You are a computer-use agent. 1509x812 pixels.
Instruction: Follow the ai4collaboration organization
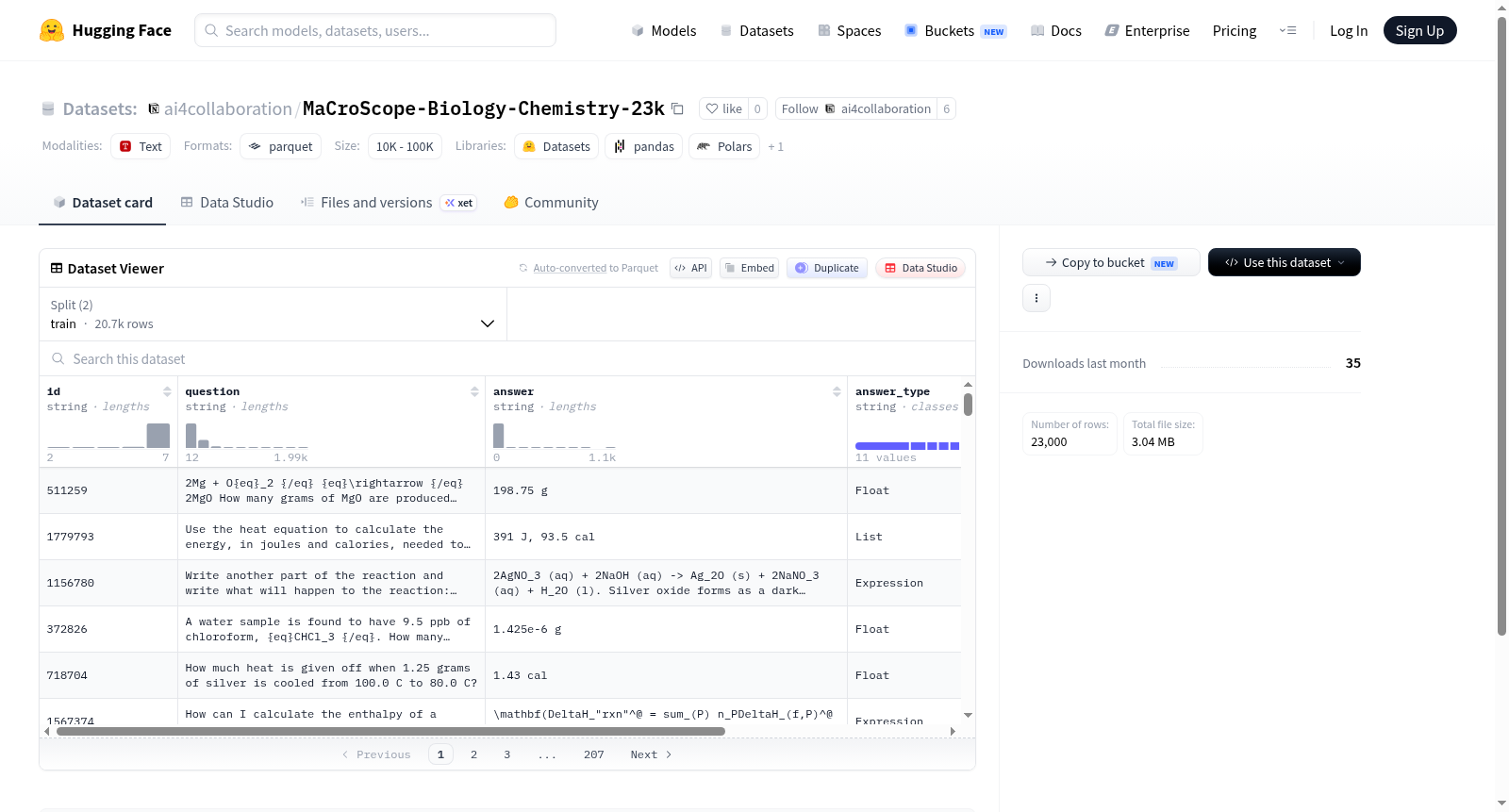[856, 108]
